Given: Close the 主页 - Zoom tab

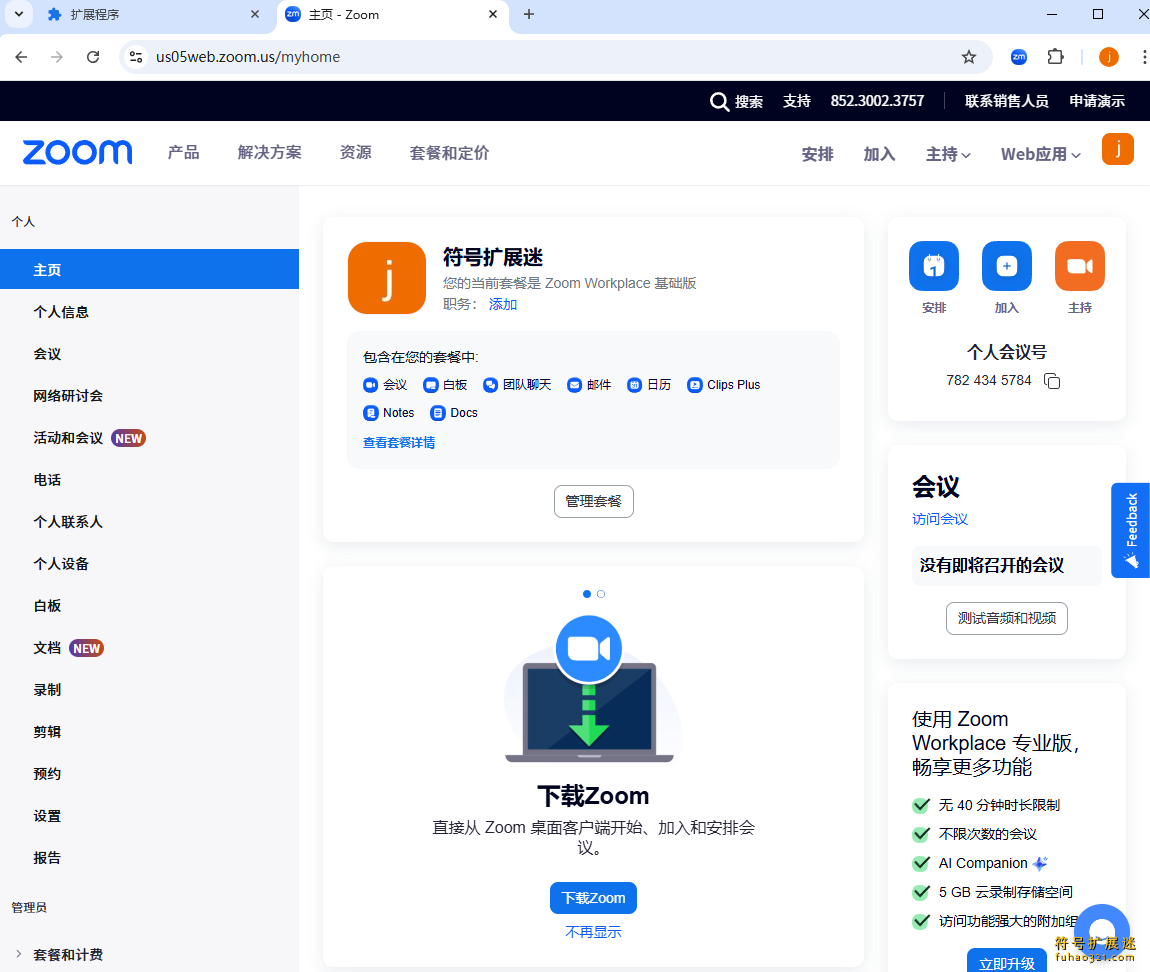Looking at the screenshot, I should tap(493, 14).
